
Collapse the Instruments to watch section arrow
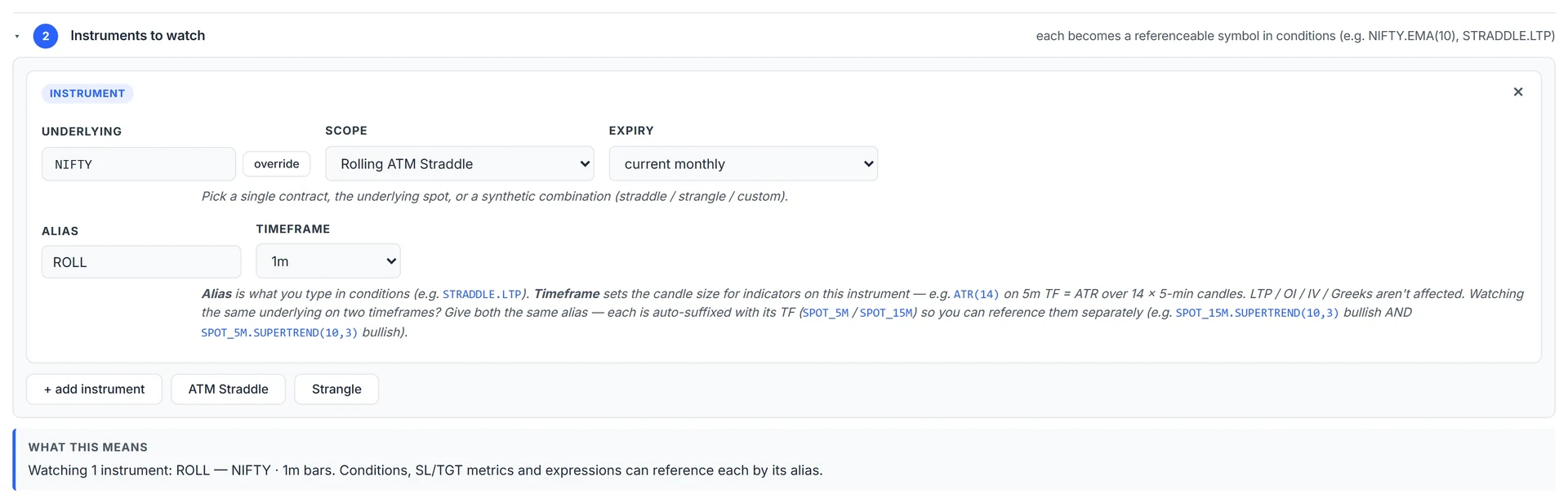coord(17,36)
